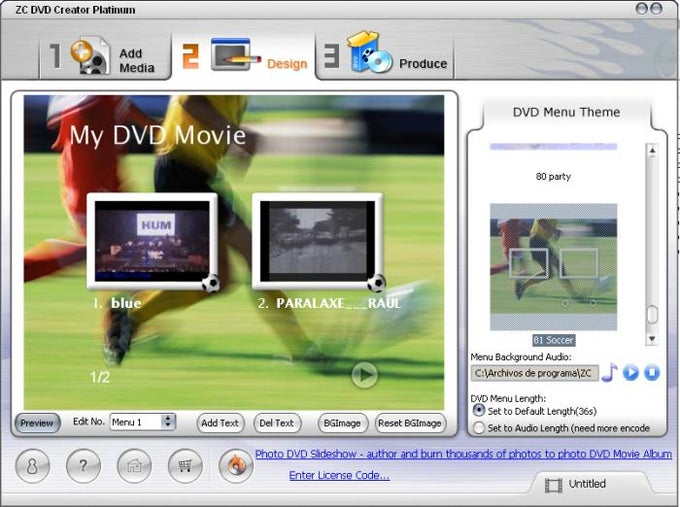Browse audio with the music note icon
This screenshot has width=680, height=507.
(609, 372)
